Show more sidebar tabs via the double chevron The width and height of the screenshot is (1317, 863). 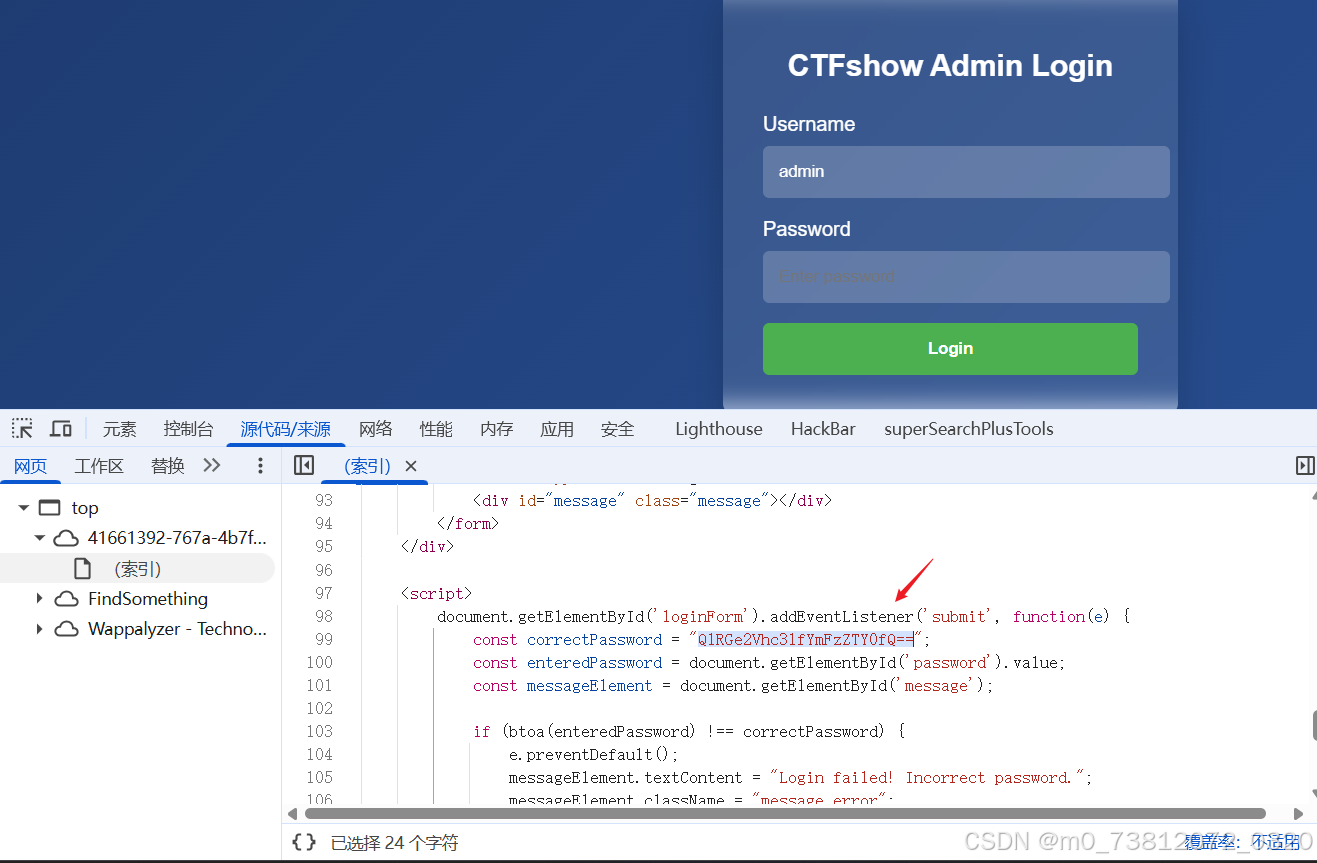tap(211, 465)
